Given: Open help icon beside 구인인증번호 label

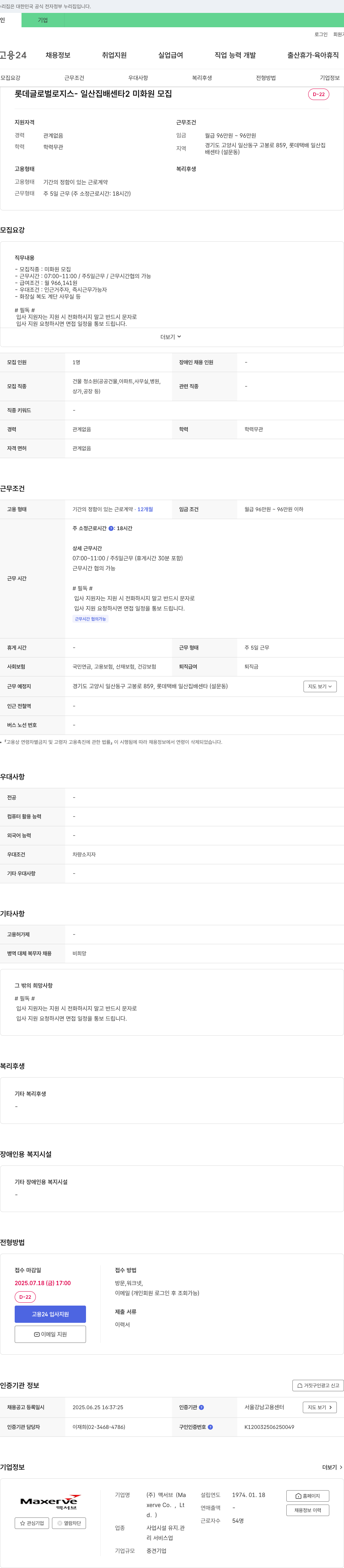Looking at the screenshot, I should (x=211, y=1427).
